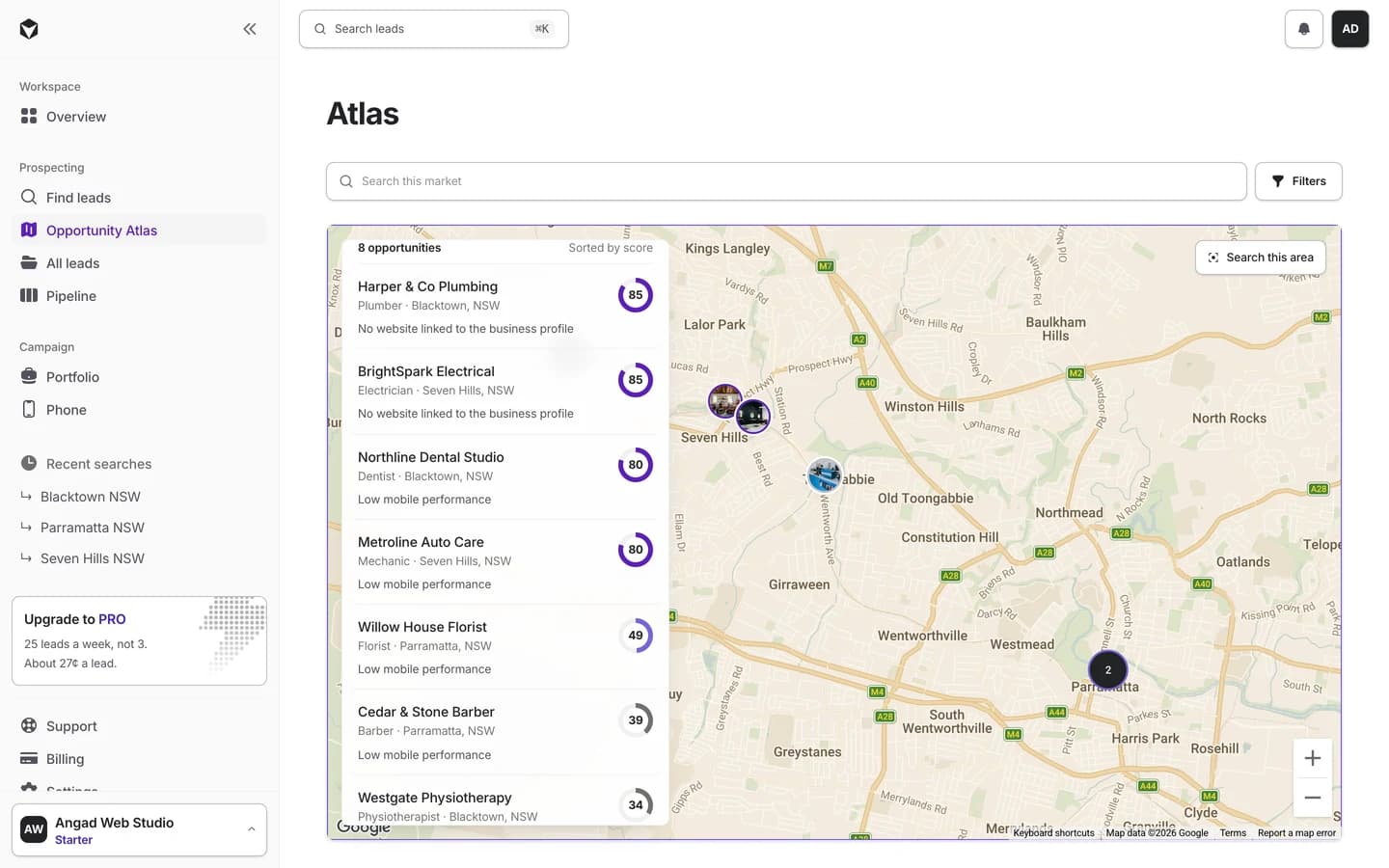Click the All leads folder icon
The height and width of the screenshot is (868, 1389).
click(29, 262)
